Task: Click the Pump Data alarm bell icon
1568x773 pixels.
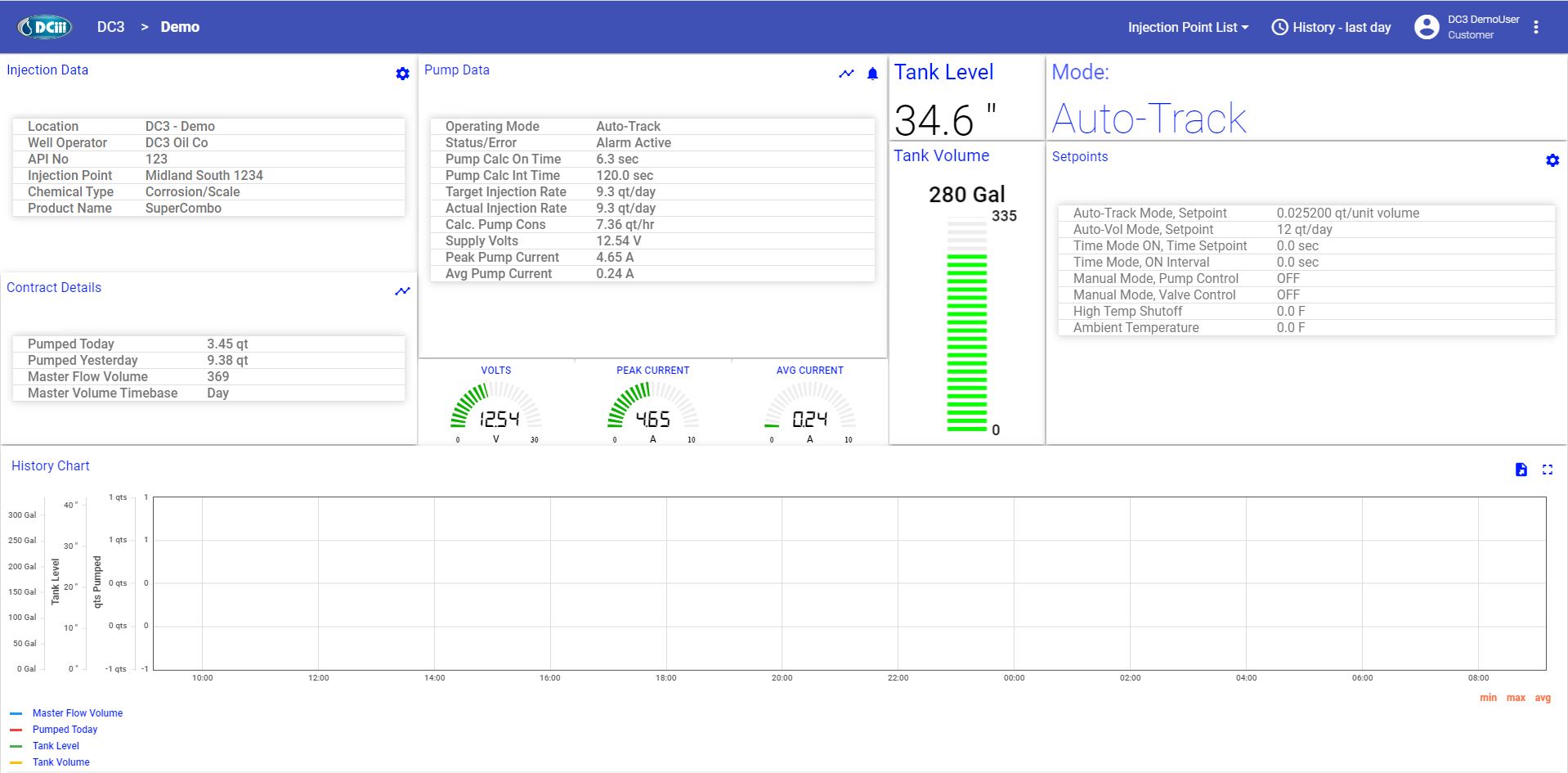Action: [x=872, y=74]
